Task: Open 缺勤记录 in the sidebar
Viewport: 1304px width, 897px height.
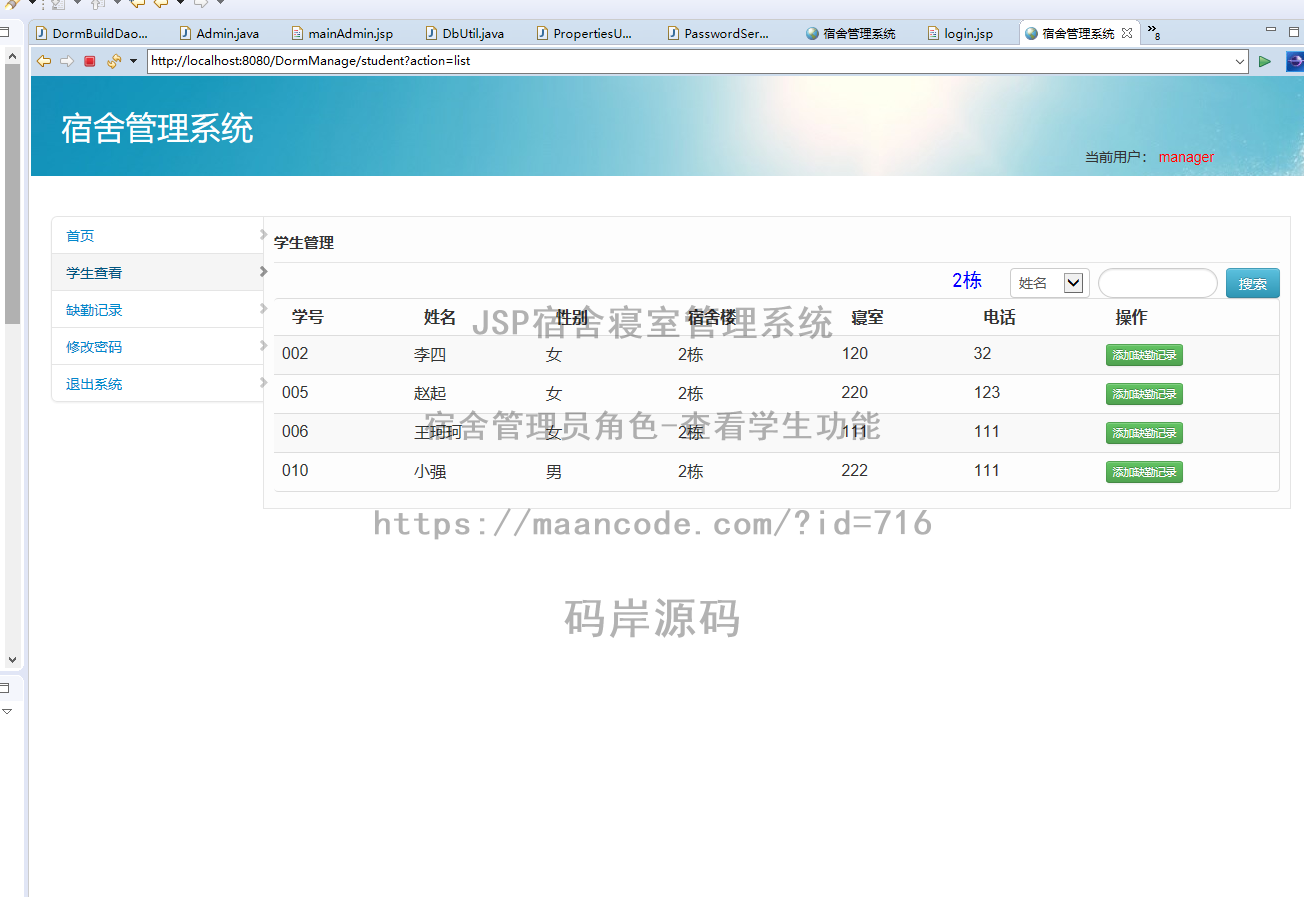Action: tap(94, 310)
